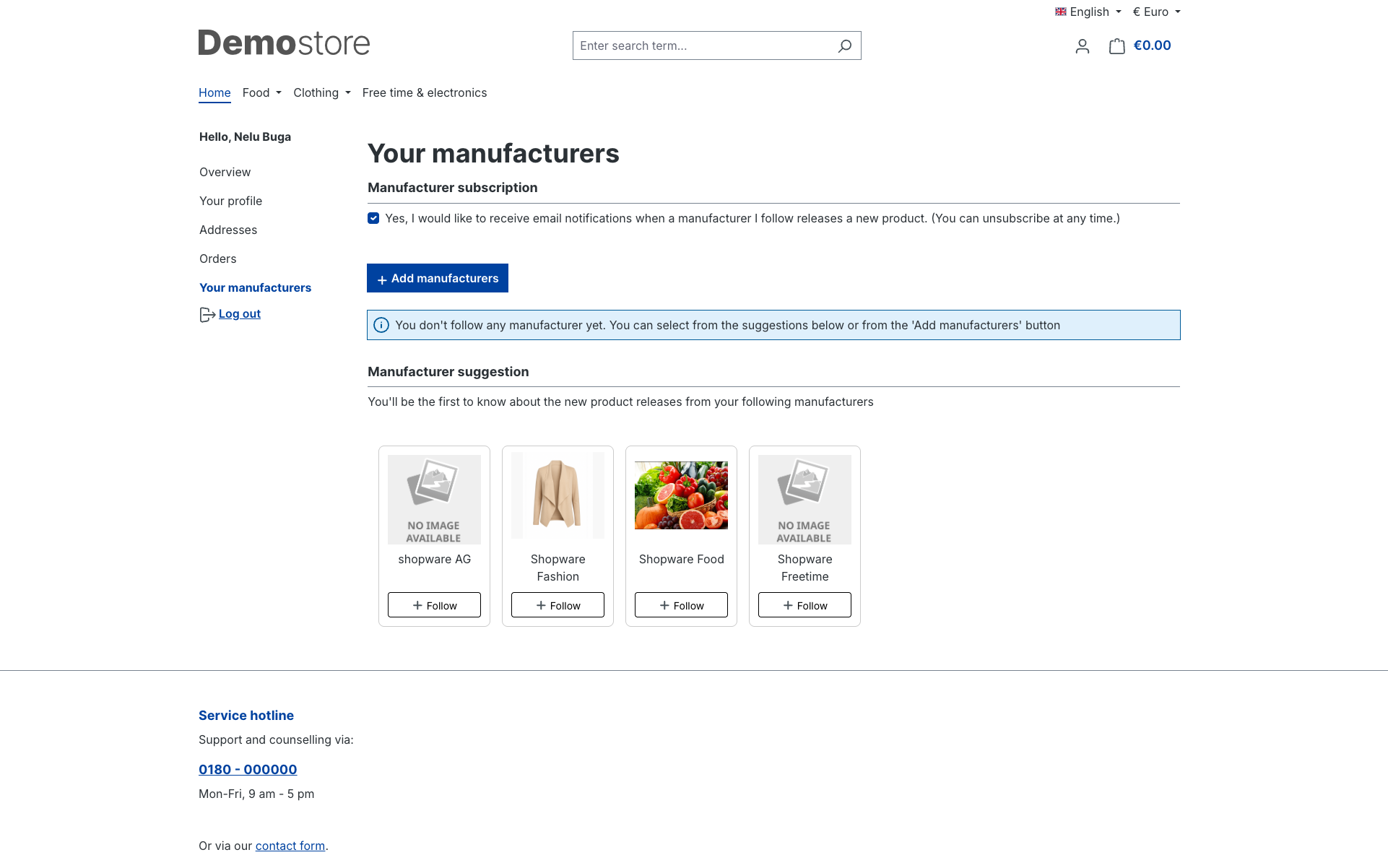
Task: Open the Euro currency dropdown
Action: coord(1155,12)
